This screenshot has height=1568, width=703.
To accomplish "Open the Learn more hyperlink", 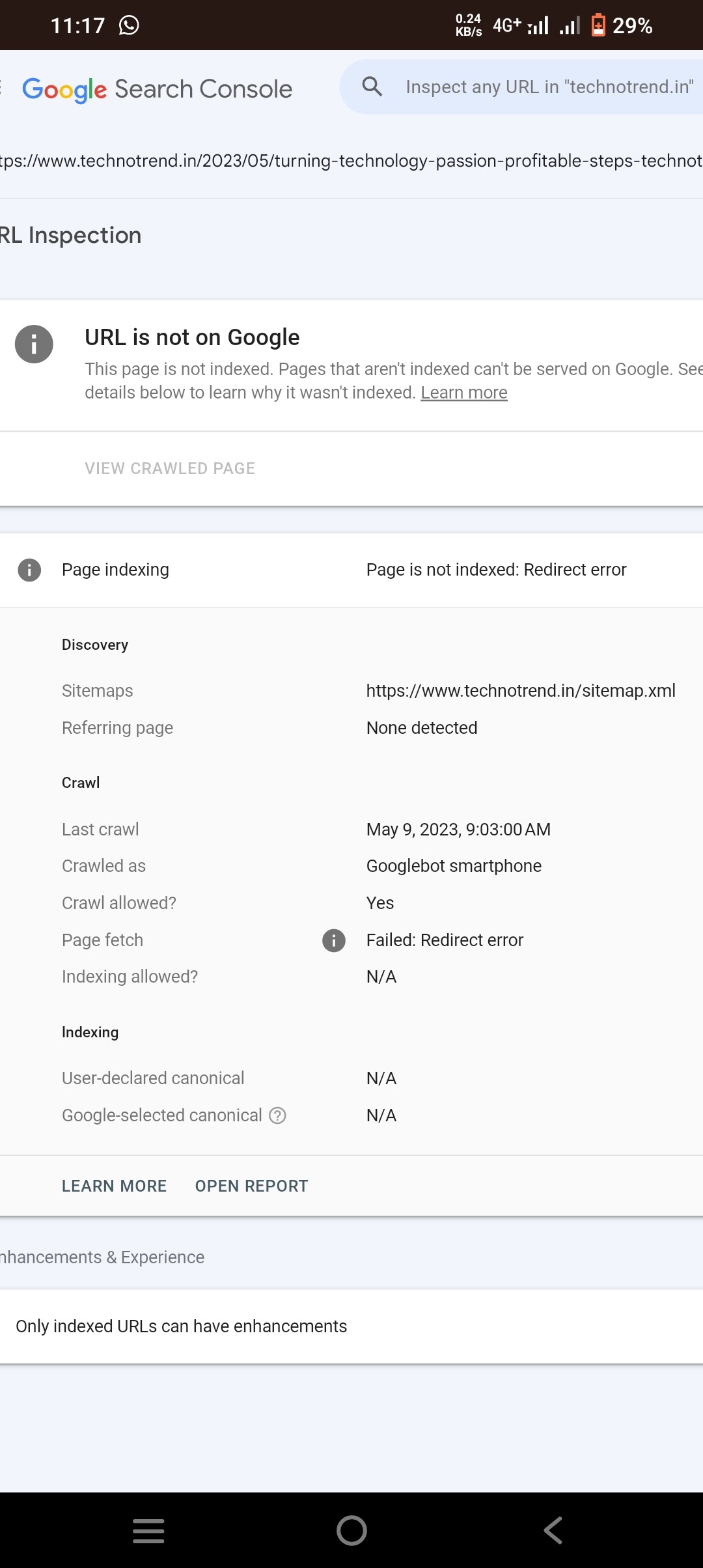I will tap(463, 393).
